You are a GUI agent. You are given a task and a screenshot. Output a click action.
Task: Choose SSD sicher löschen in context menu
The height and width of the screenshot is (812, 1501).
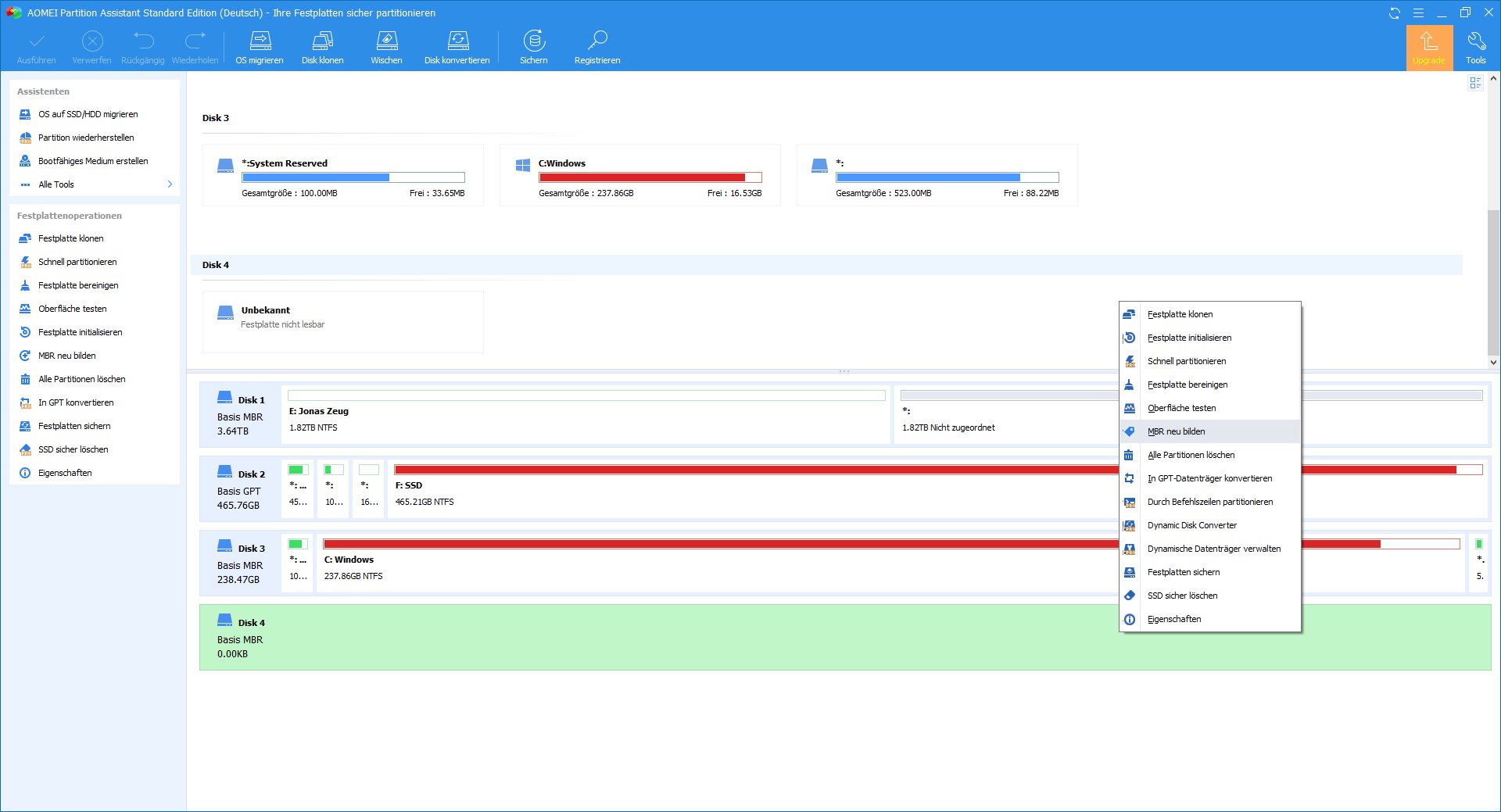(1210, 596)
